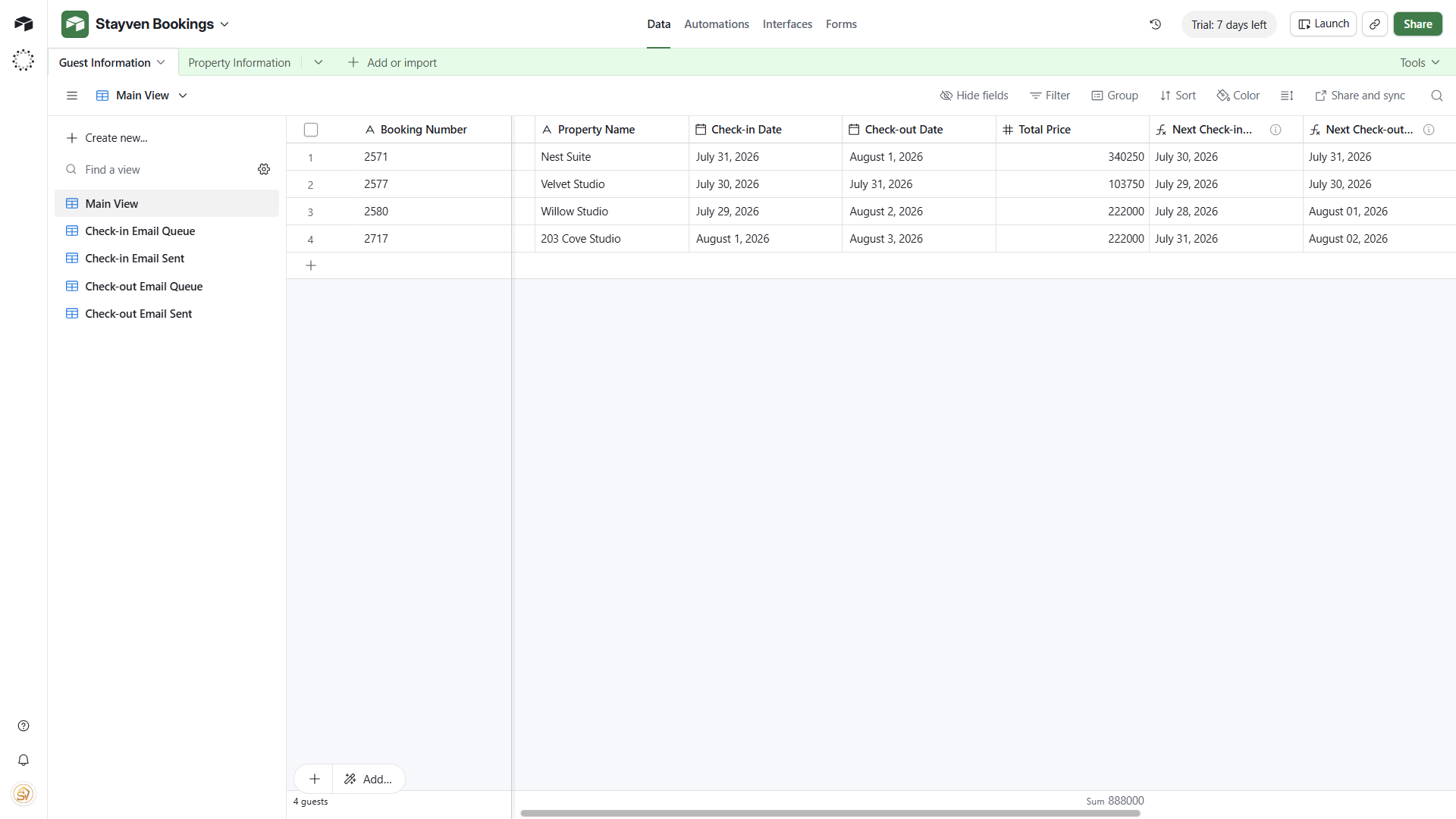Expand the tables list chevron

tap(318, 62)
